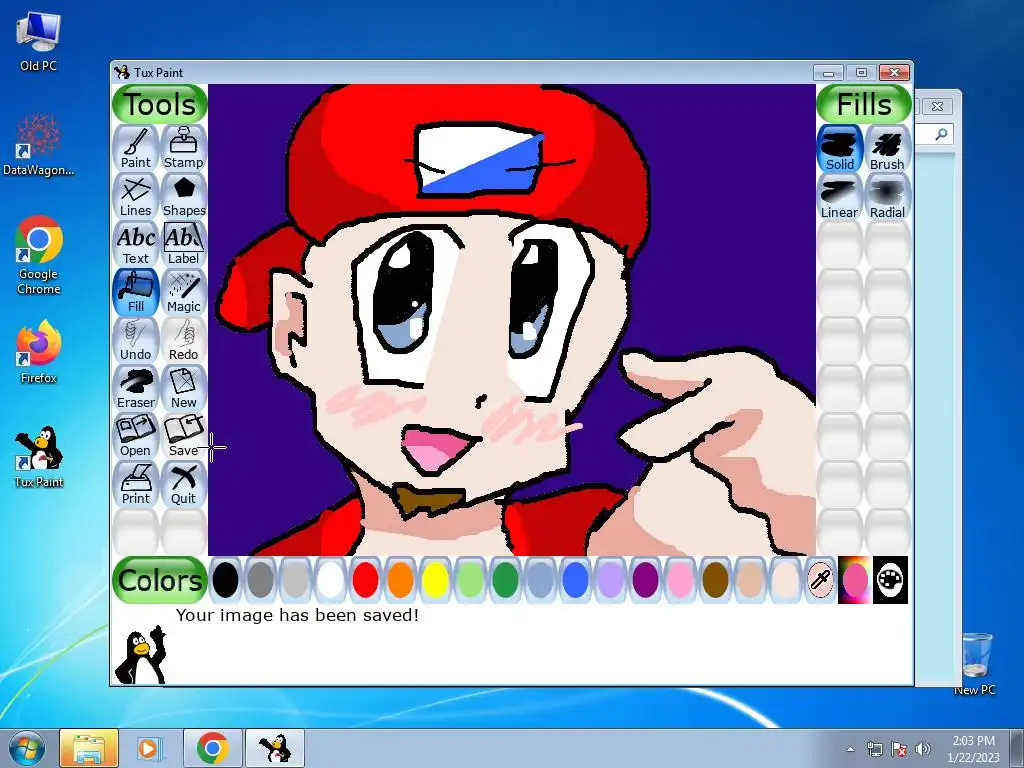Open the Recycle Bin New PC icon

click(x=976, y=664)
